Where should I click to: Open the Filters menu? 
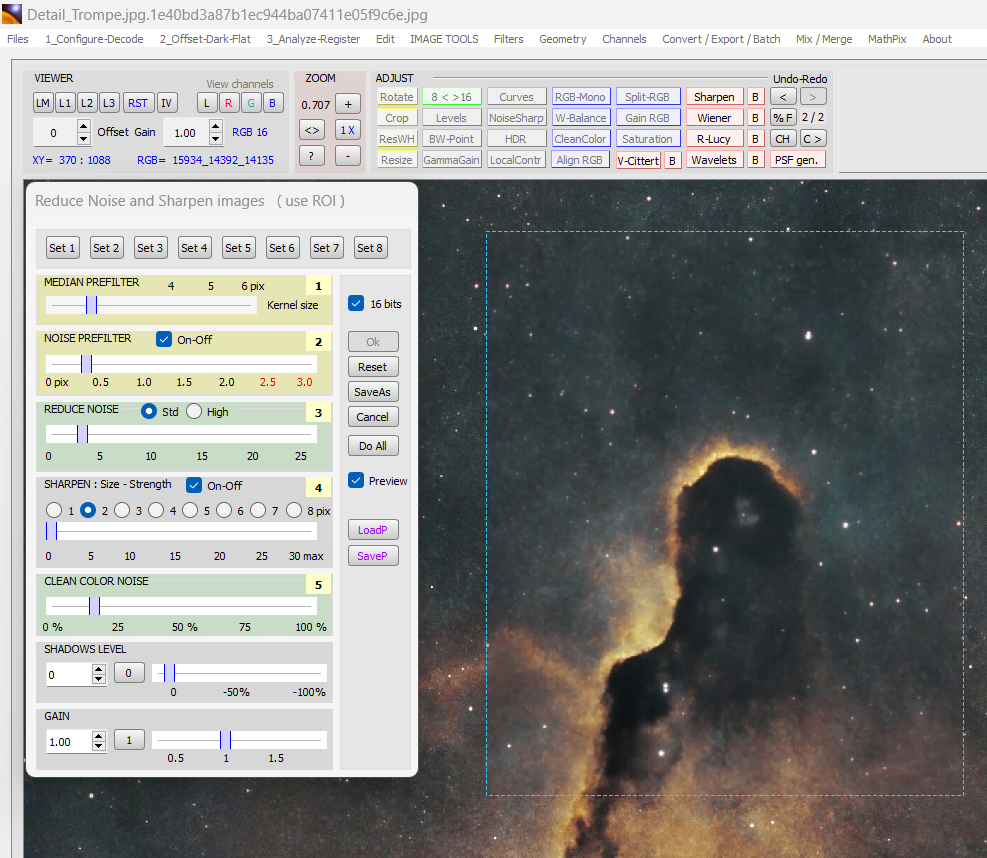(x=508, y=39)
